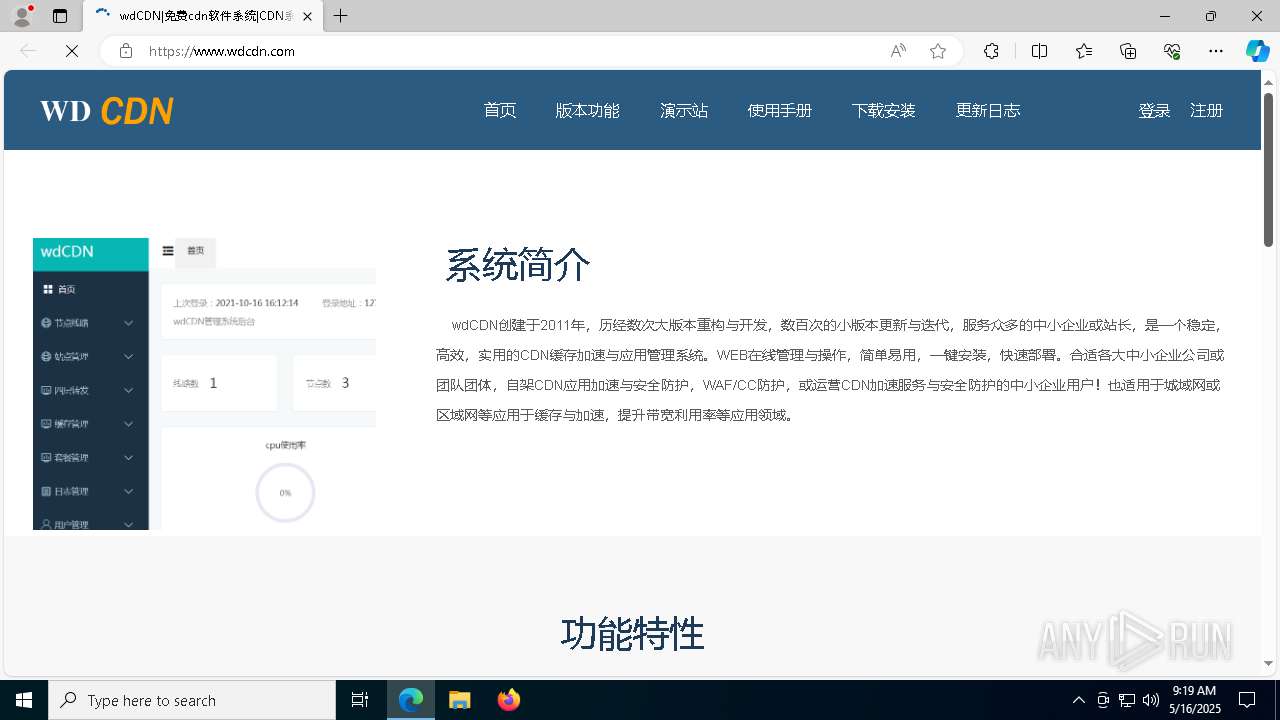This screenshot has height=720, width=1280.
Task: Open Settings and more menu
Action: pos(1216,51)
